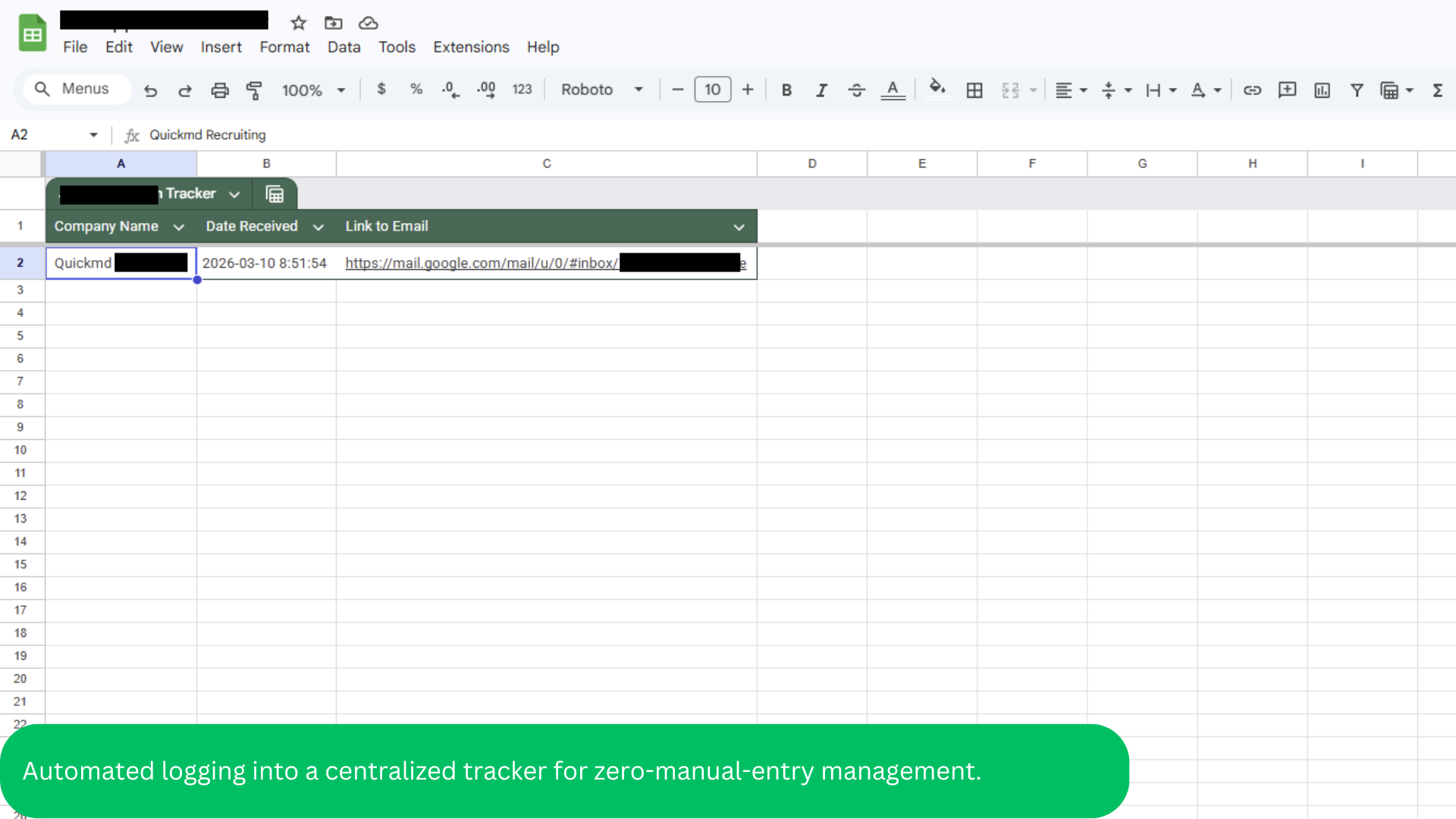Create a filter with the funnel icon
The width and height of the screenshot is (1456, 819).
pyautogui.click(x=1357, y=90)
